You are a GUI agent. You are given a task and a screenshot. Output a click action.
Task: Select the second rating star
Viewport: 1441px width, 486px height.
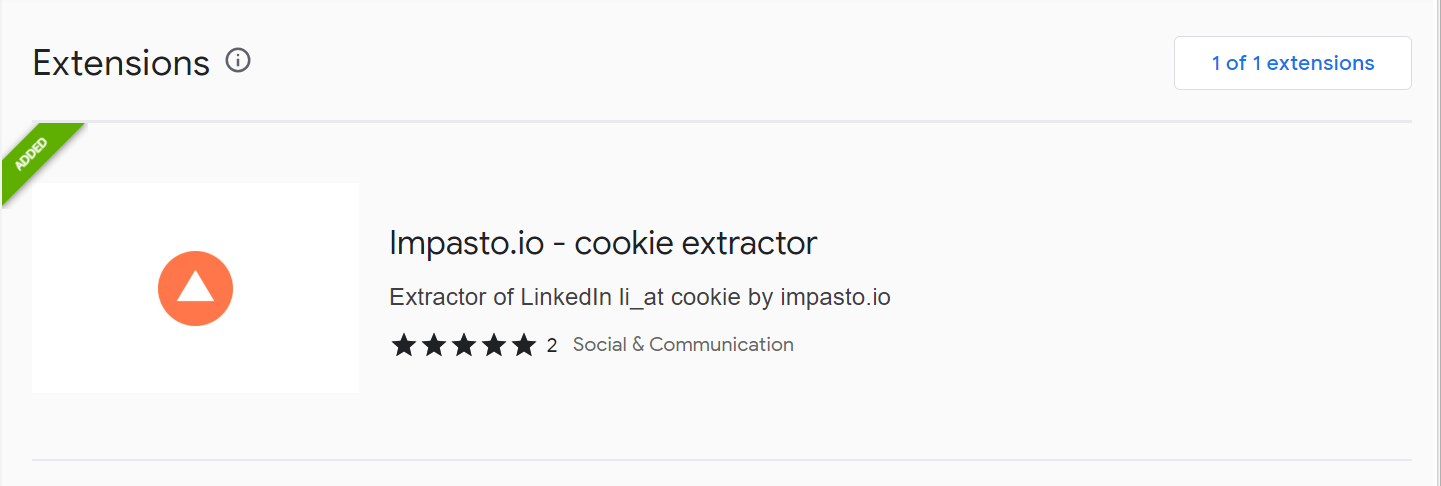coord(433,345)
